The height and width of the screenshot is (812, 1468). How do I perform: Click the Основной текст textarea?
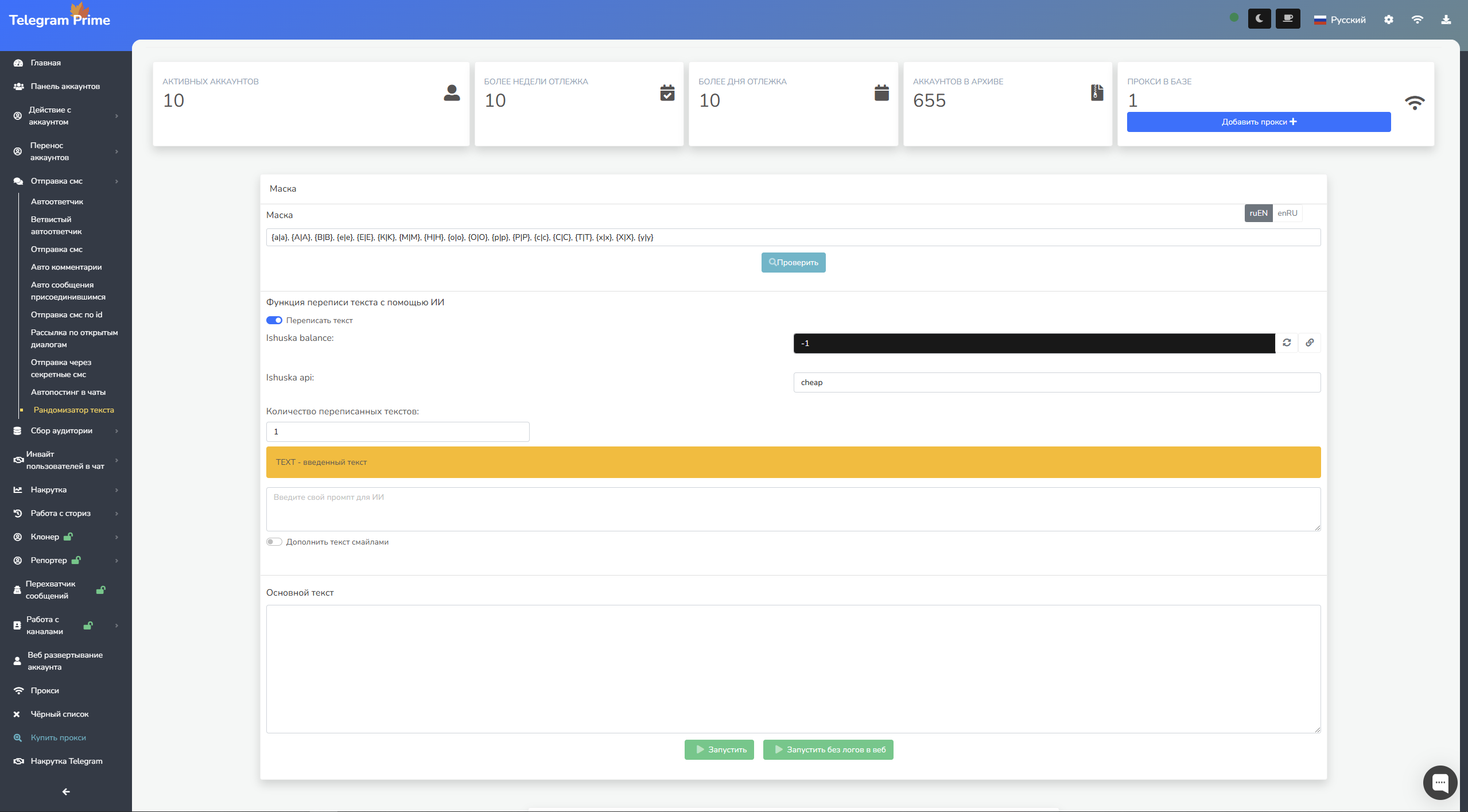793,669
